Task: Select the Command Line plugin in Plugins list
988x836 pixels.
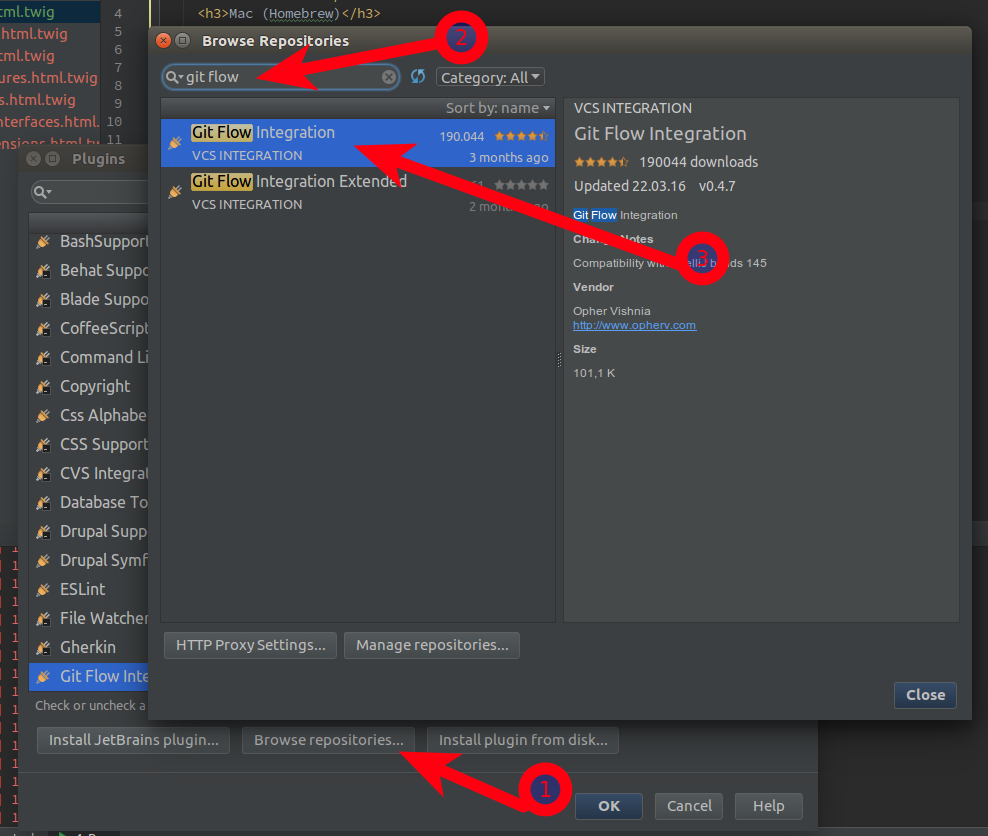Action: [89, 358]
